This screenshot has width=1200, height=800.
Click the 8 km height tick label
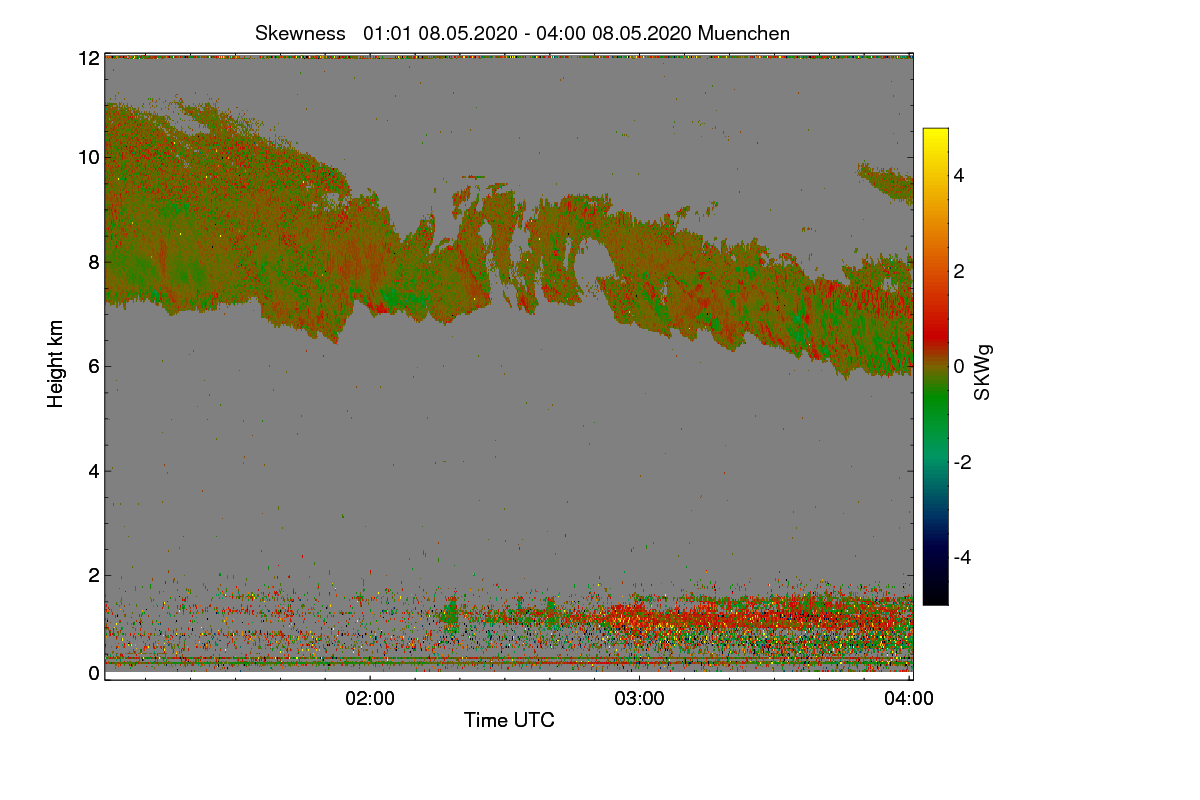point(94,262)
